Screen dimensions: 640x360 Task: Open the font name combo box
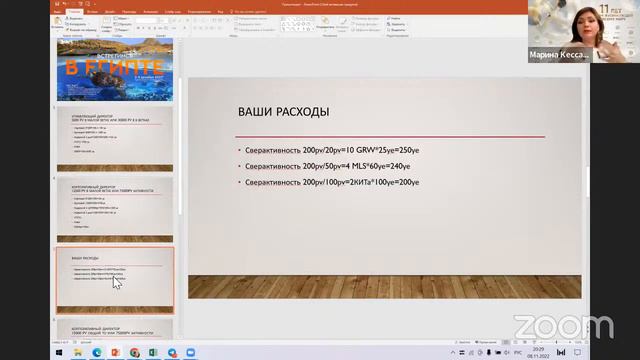(x=147, y=20)
